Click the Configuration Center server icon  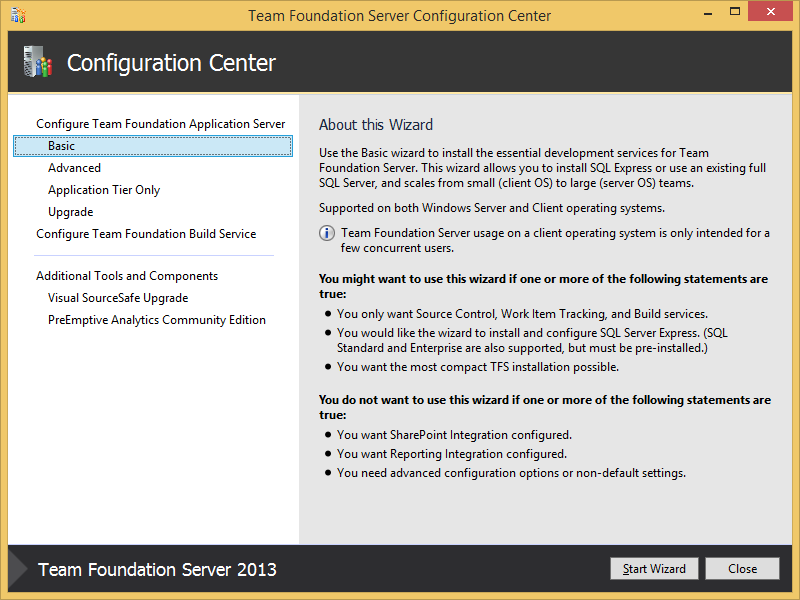[36, 63]
